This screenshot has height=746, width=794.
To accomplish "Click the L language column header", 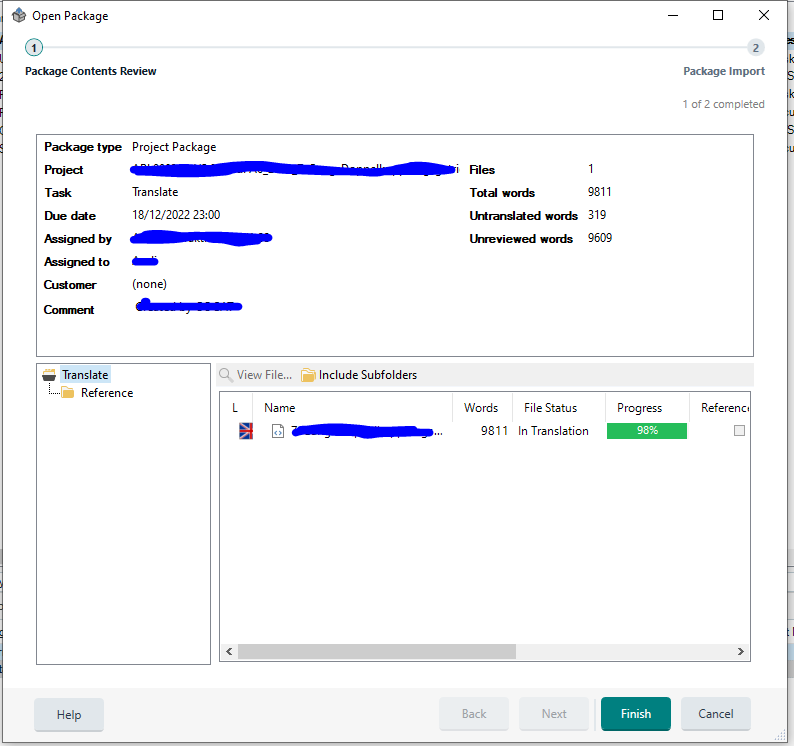I will pyautogui.click(x=235, y=408).
